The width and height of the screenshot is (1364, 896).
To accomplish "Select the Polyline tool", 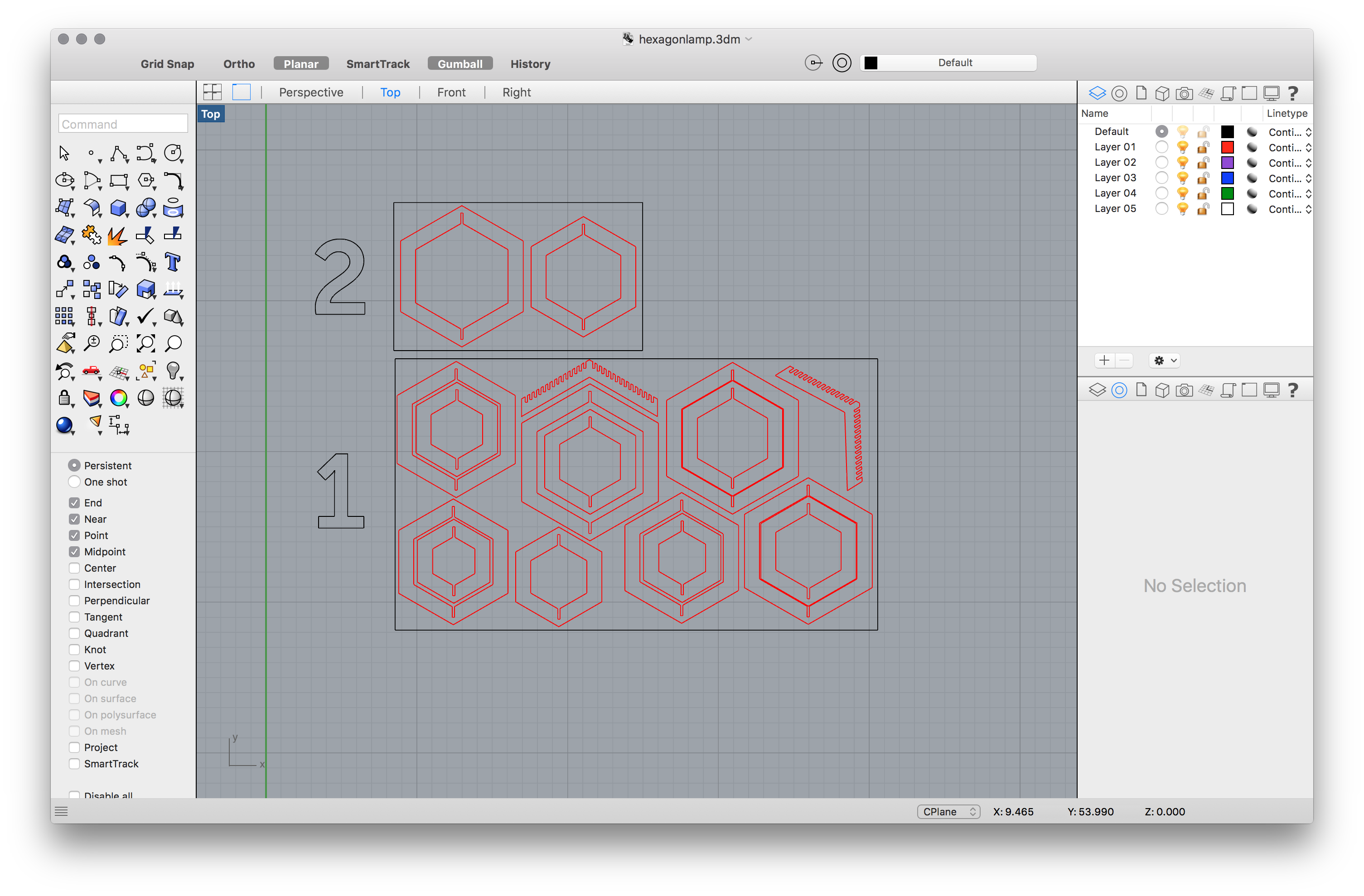I will pos(119,153).
